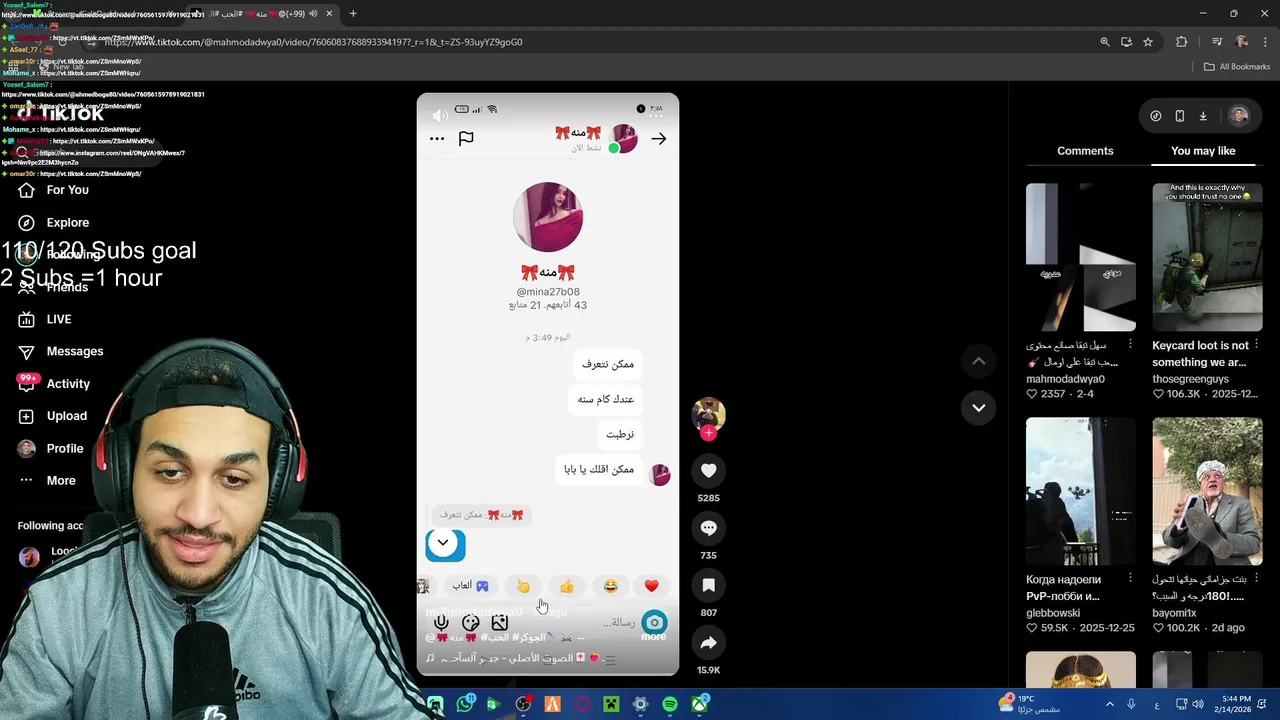The image size is (1280, 720).
Task: Like the TikTok video via heart icon
Action: click(x=708, y=470)
